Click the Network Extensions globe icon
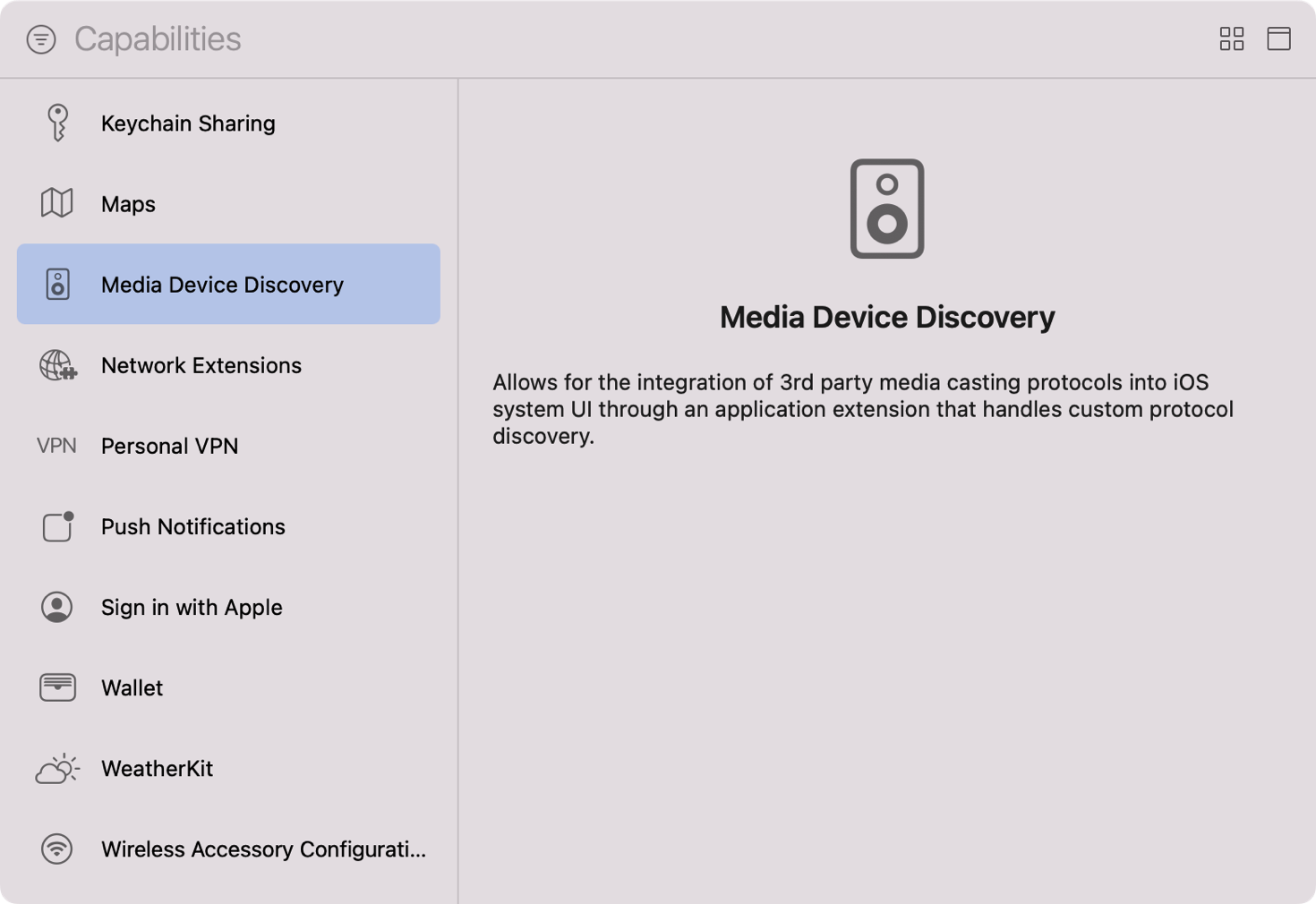Viewport: 1316px width, 904px height. [56, 364]
